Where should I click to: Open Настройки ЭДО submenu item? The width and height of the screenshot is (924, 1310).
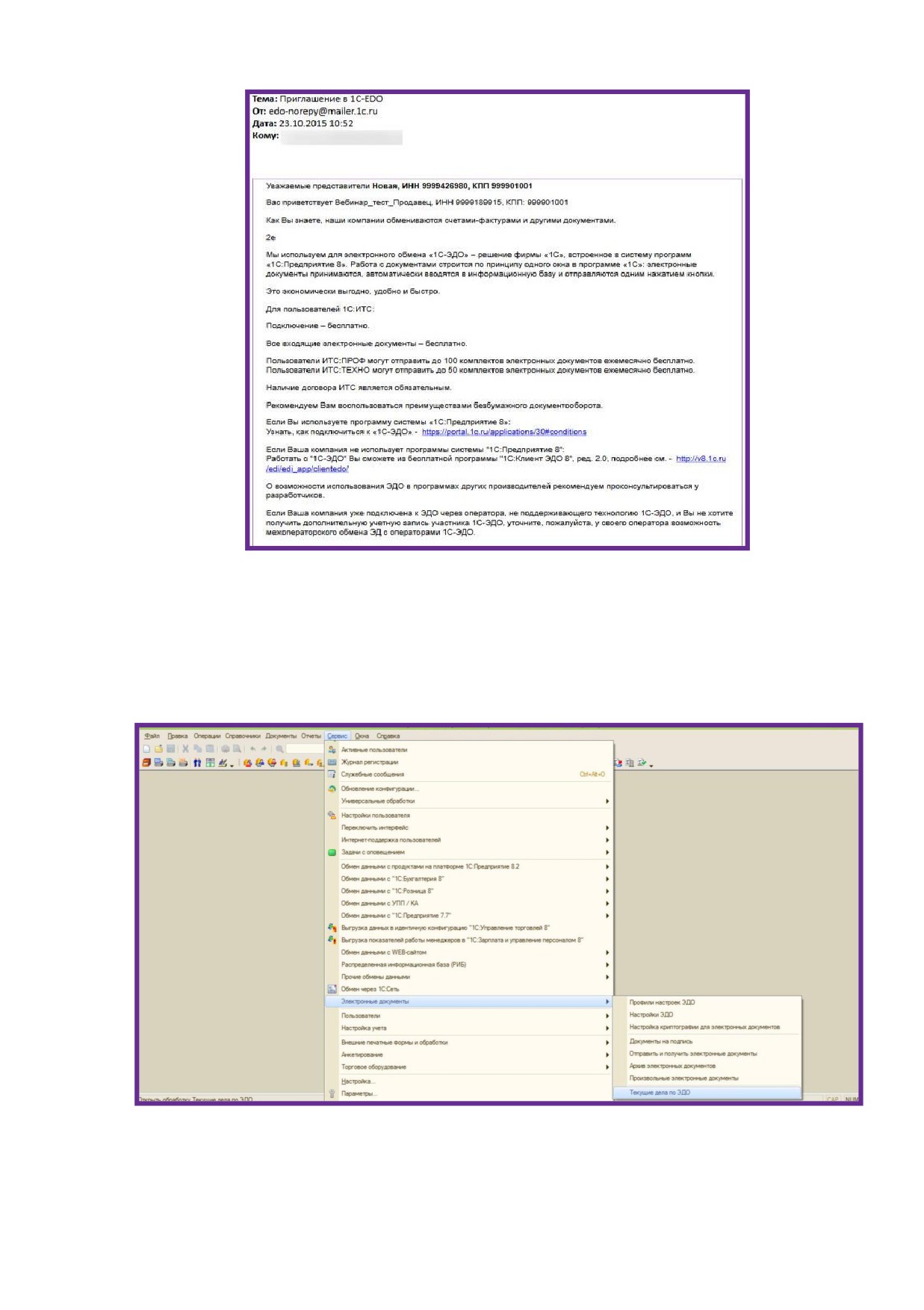[707, 1014]
